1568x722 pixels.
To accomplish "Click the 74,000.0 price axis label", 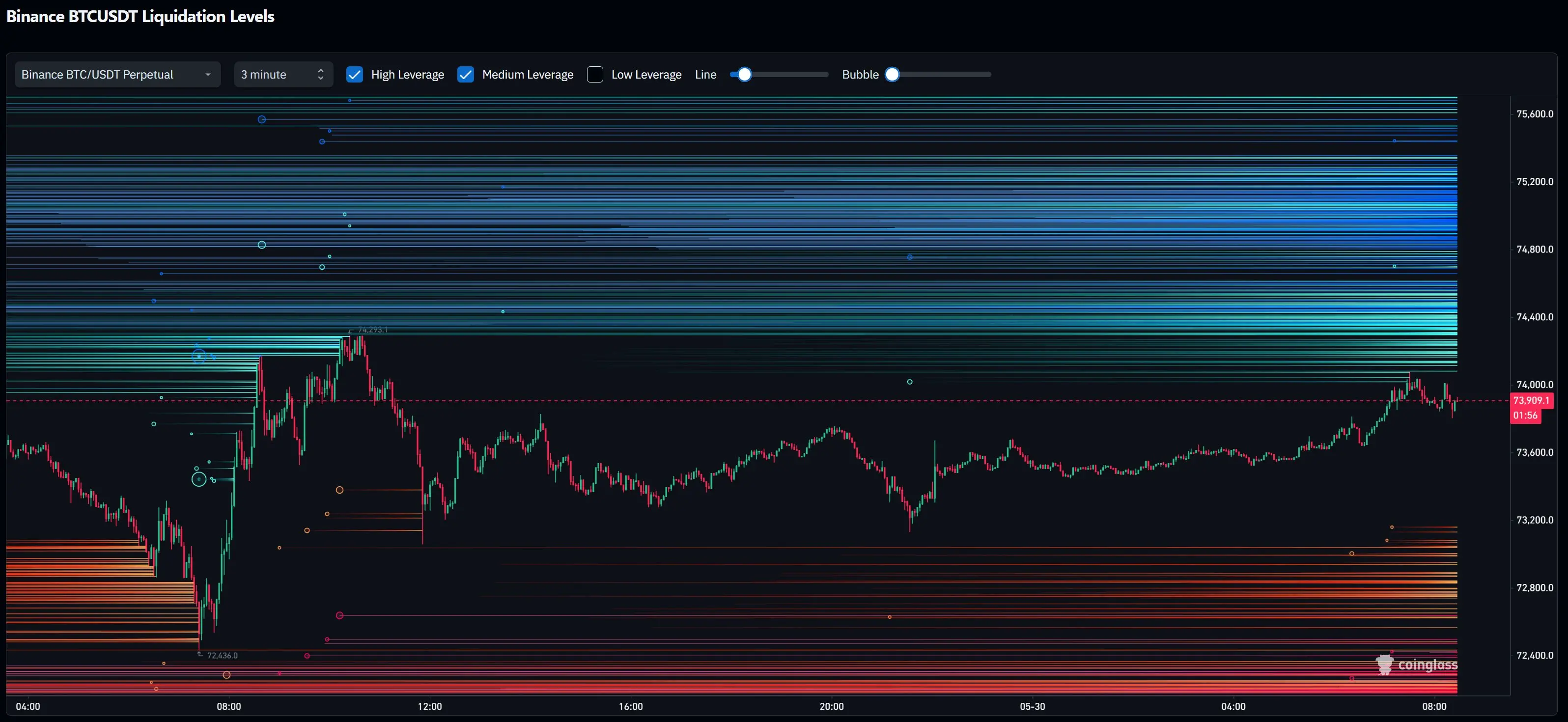I will (1535, 384).
